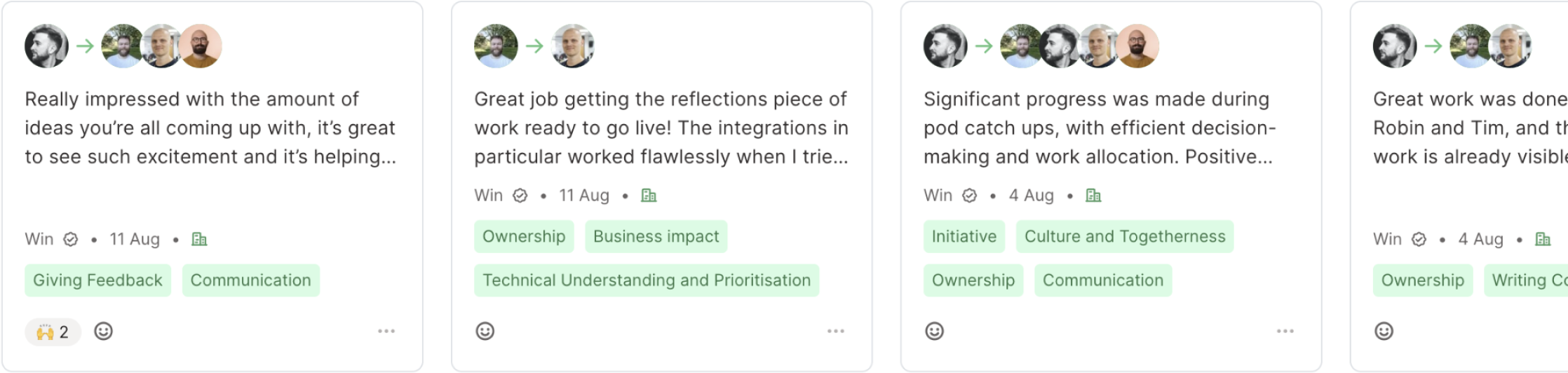Click the building icon beside 4 Aug on third card
This screenshot has height=373, width=1568.
[1093, 196]
